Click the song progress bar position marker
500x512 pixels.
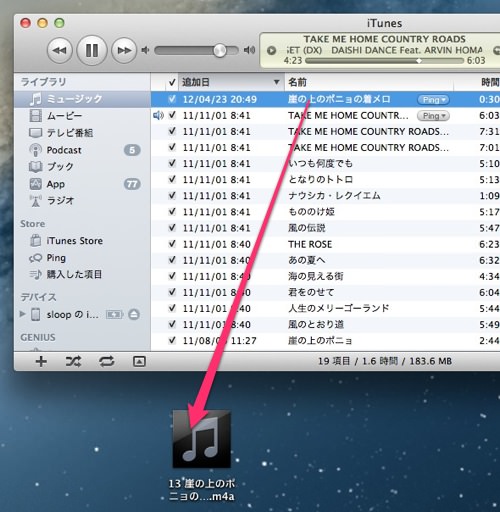[419, 61]
